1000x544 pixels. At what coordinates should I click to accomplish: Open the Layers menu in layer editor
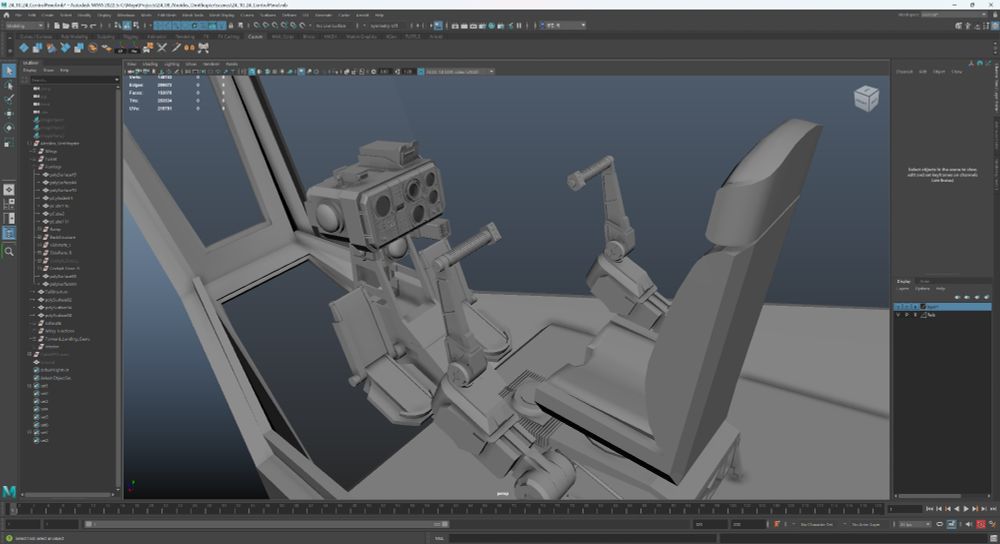[903, 289]
